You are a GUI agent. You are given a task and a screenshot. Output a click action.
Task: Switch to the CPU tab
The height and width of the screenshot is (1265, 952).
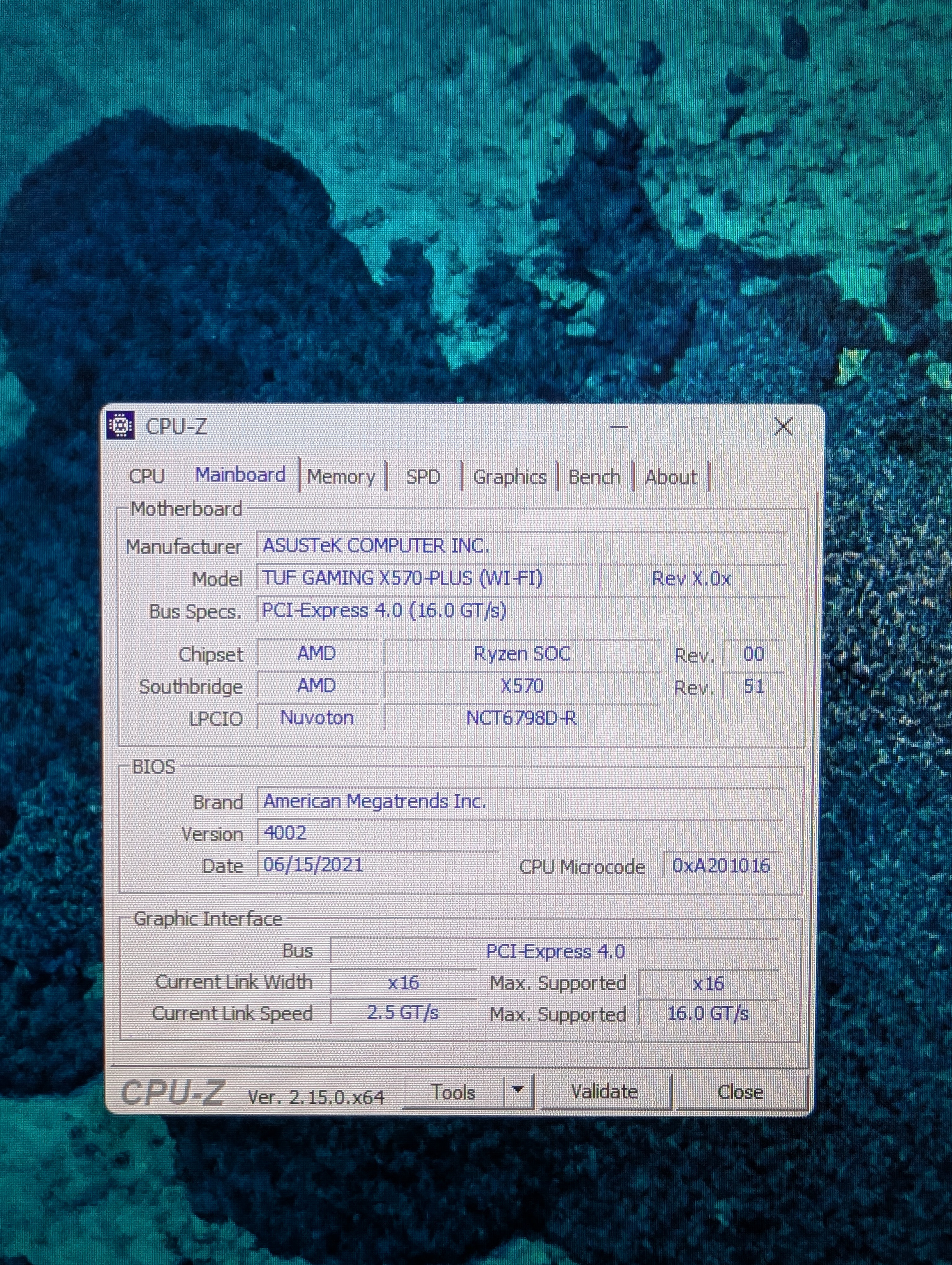[147, 476]
